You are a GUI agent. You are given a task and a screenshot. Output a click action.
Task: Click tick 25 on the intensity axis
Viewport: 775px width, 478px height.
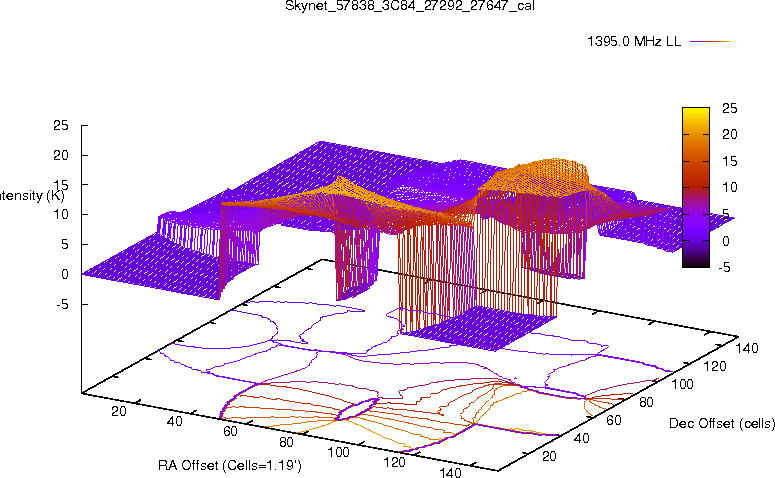click(x=61, y=125)
